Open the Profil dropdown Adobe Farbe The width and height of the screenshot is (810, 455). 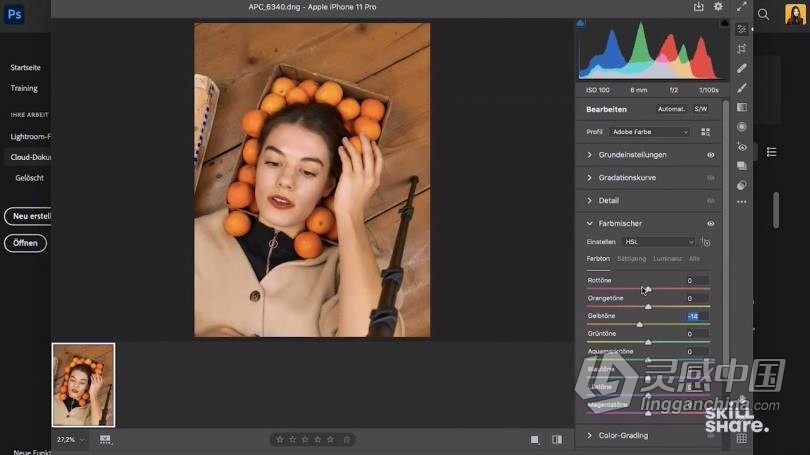coord(650,132)
